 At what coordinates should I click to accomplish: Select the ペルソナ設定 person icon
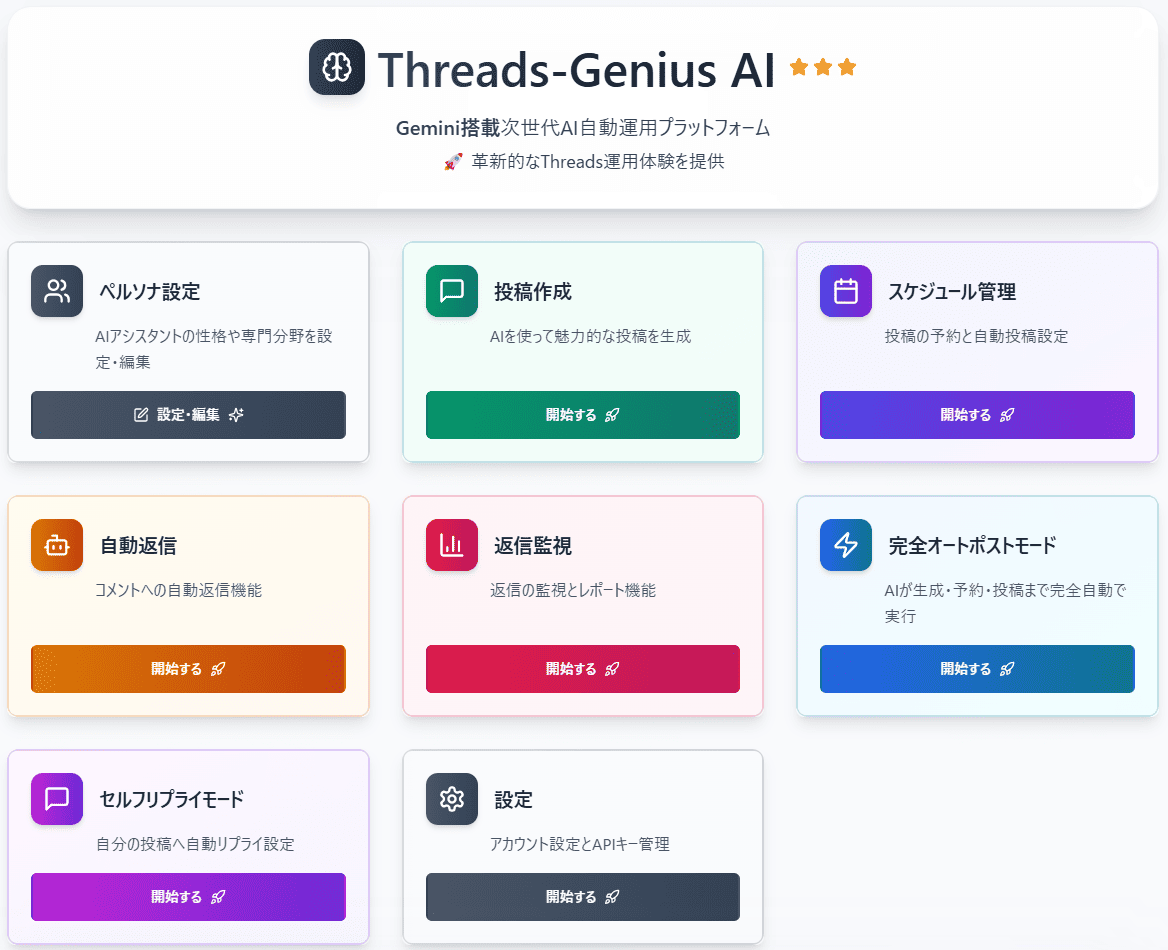(57, 291)
